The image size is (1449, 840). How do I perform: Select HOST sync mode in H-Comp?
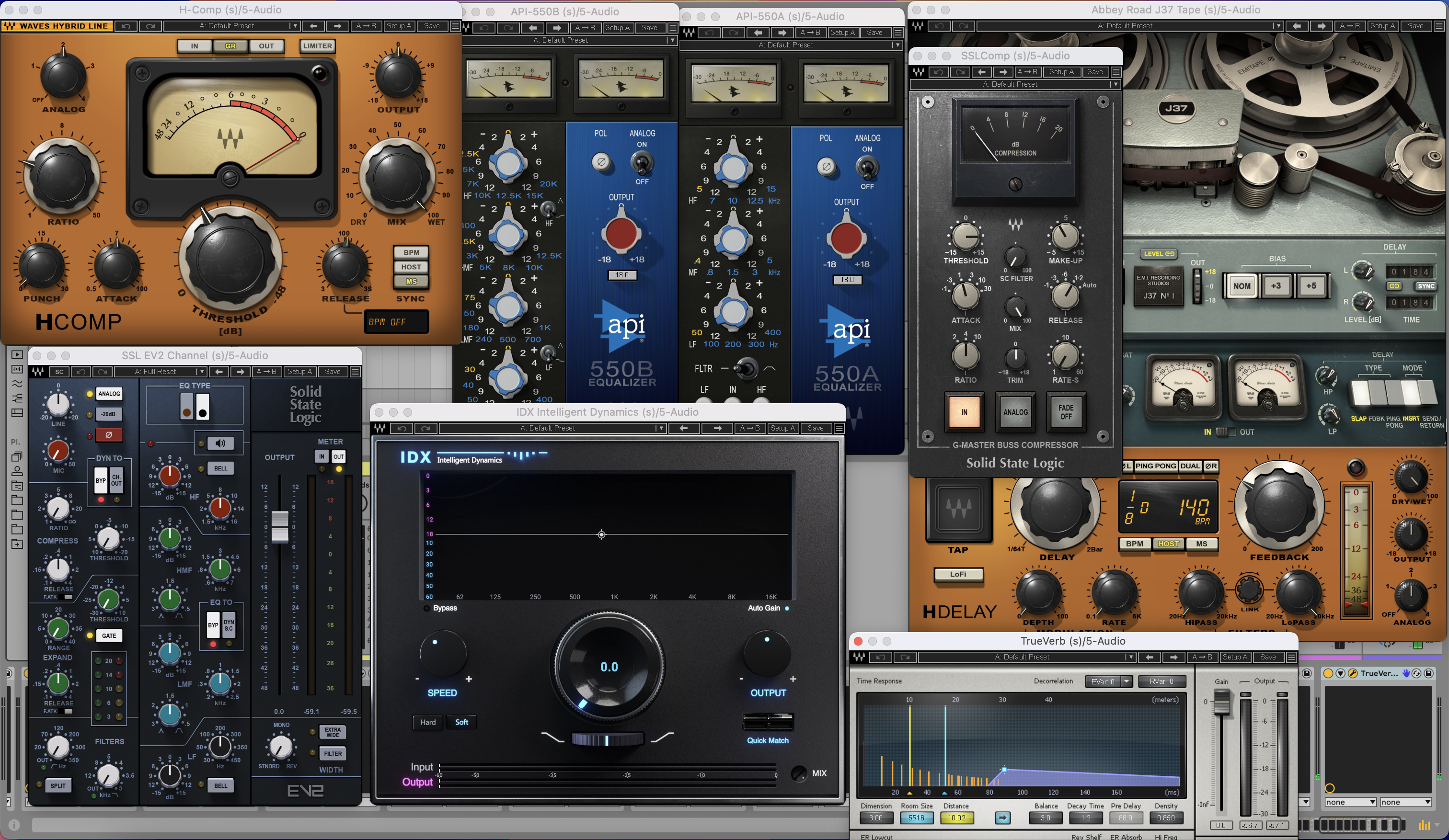click(x=411, y=267)
